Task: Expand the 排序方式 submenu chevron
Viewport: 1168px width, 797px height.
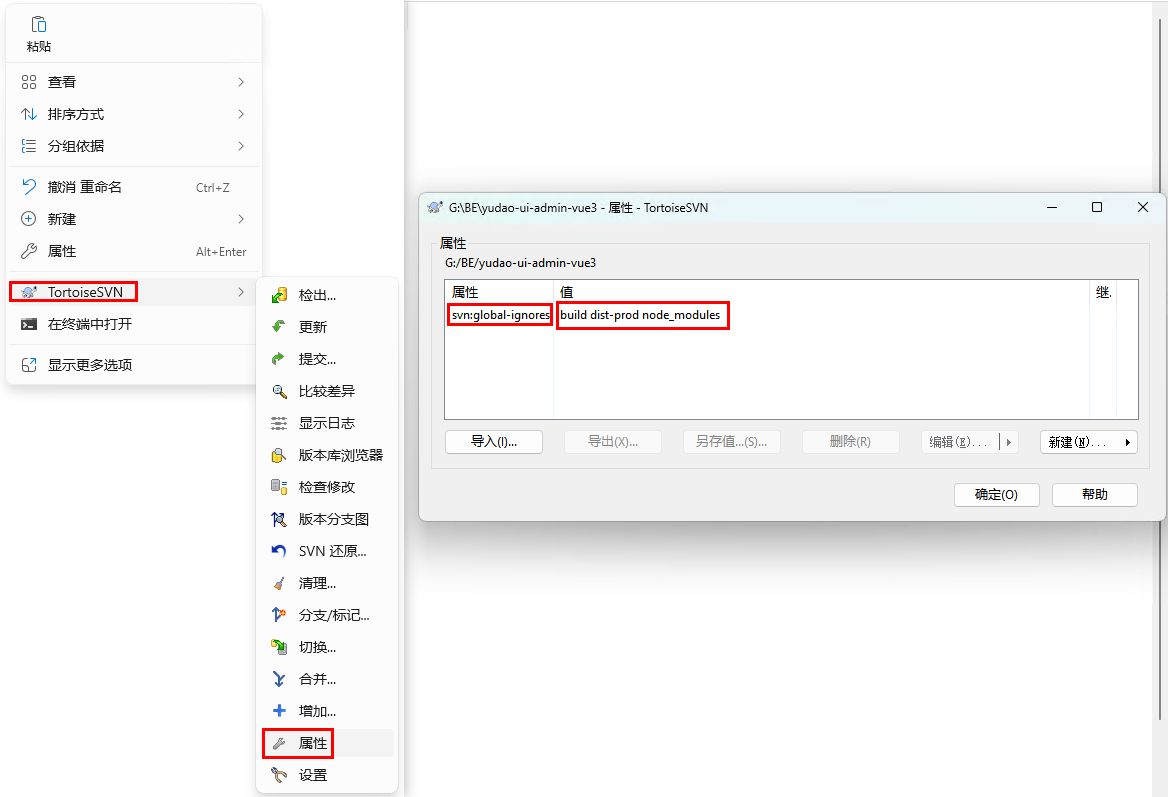Action: point(241,114)
